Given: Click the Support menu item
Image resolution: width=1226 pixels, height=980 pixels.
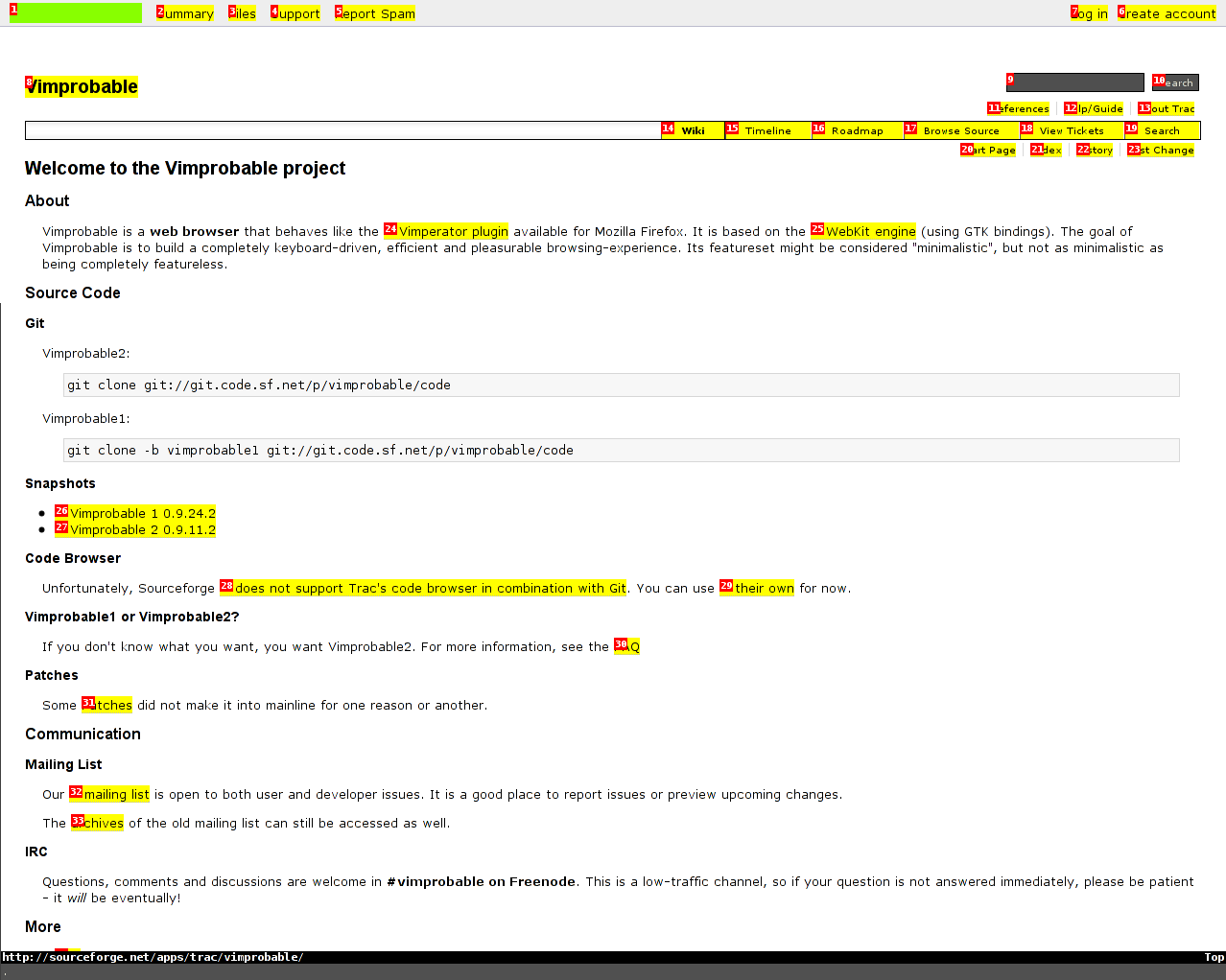Looking at the screenshot, I should coord(295,13).
